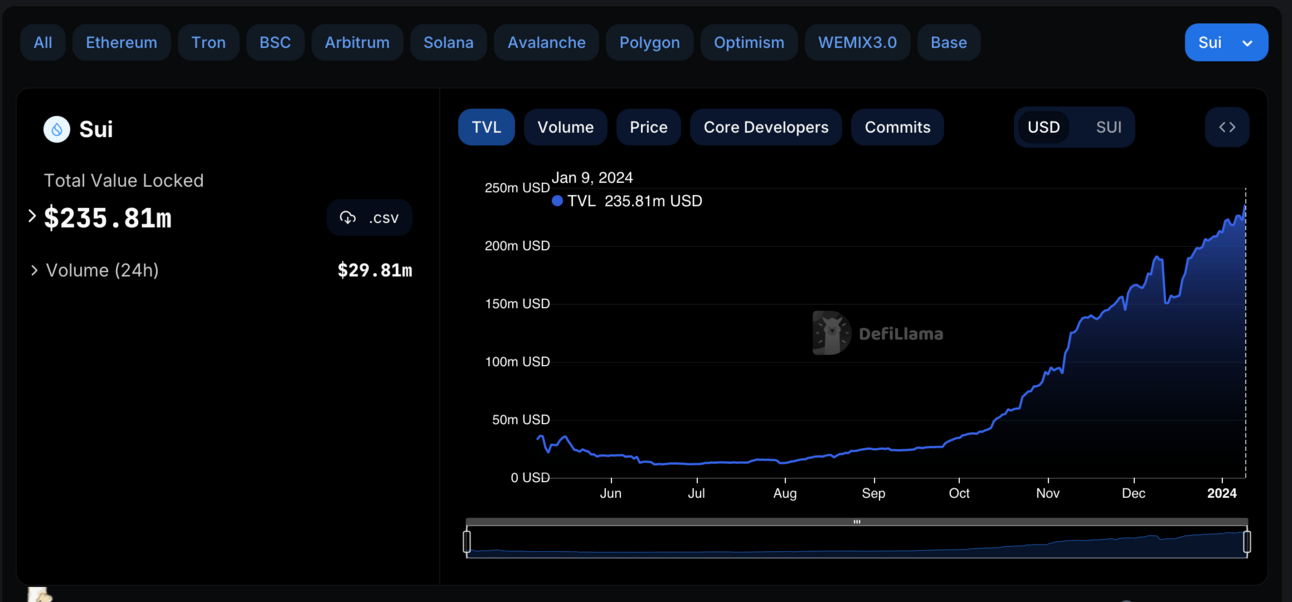
Task: Click the $235.81m TVL value
Action: [x=108, y=218]
